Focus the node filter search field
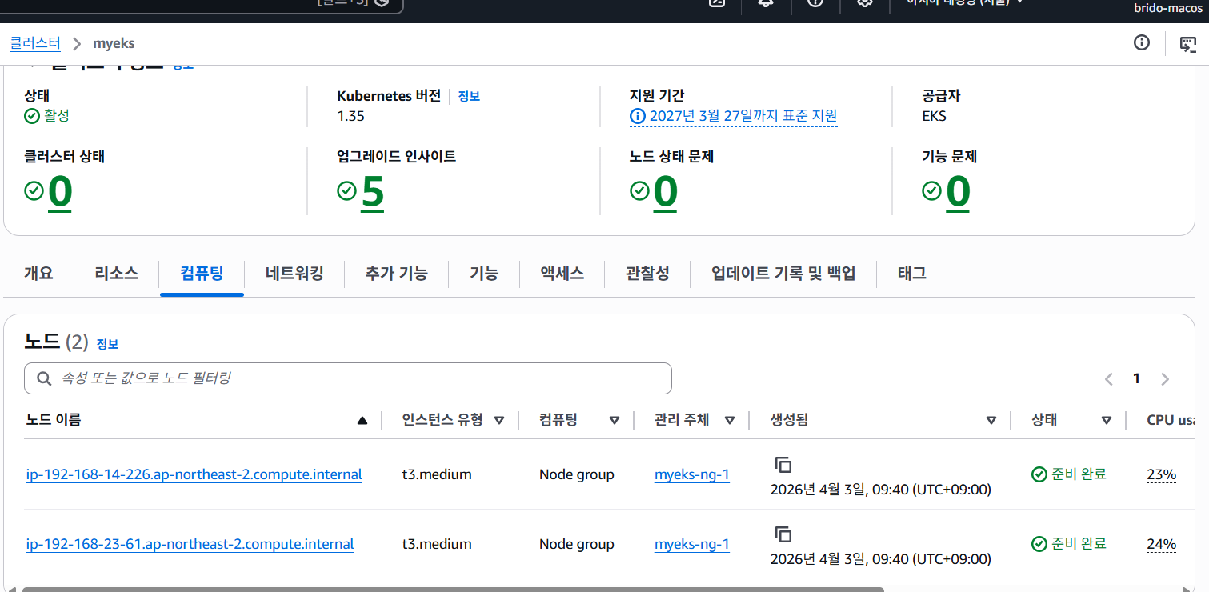 click(348, 379)
